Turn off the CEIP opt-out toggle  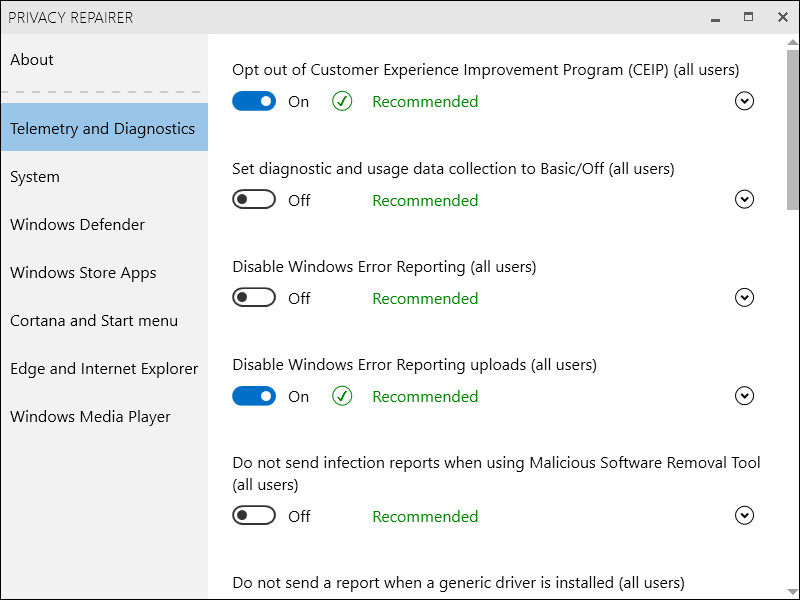point(254,101)
